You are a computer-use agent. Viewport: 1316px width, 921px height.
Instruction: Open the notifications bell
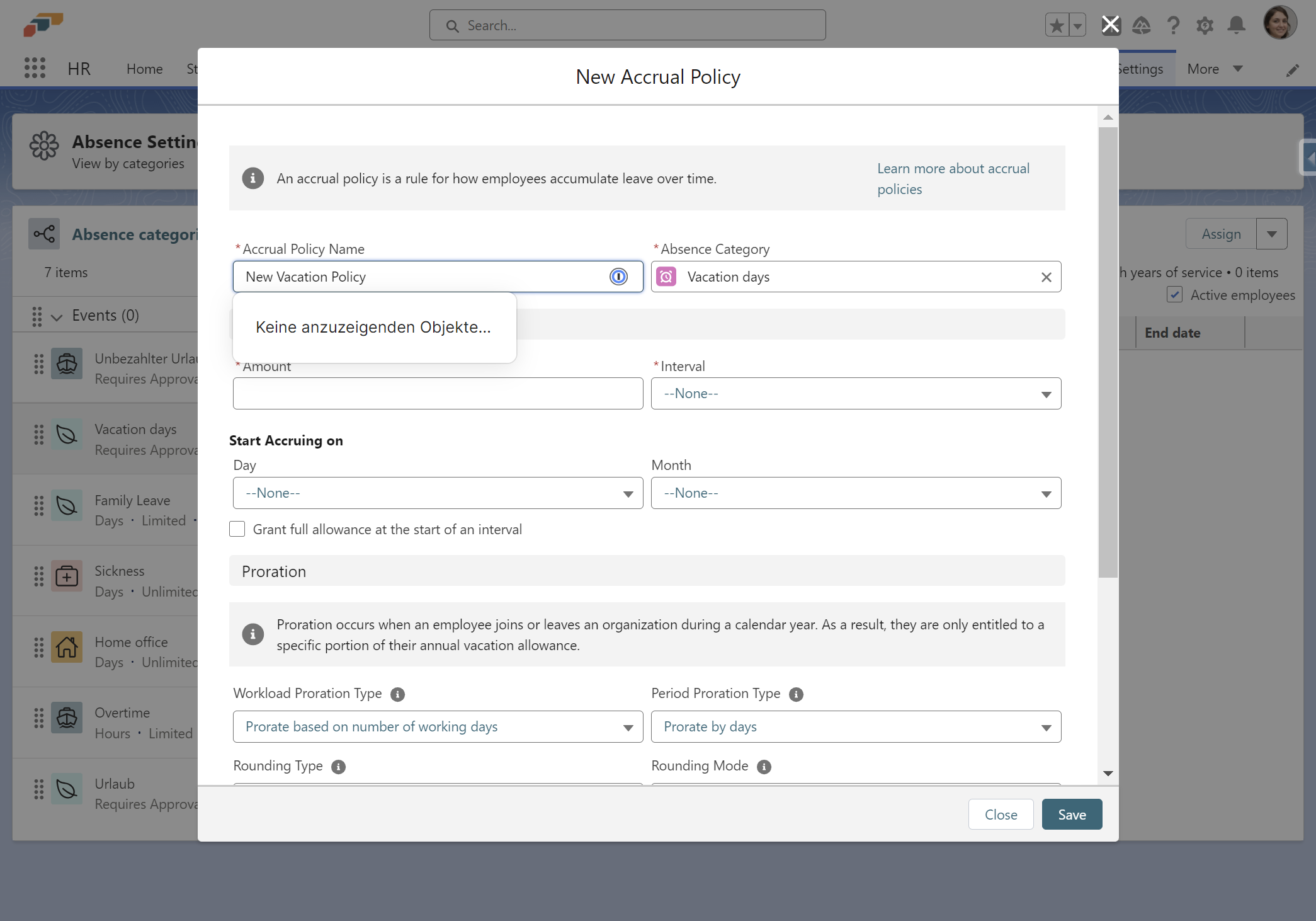pos(1236,25)
